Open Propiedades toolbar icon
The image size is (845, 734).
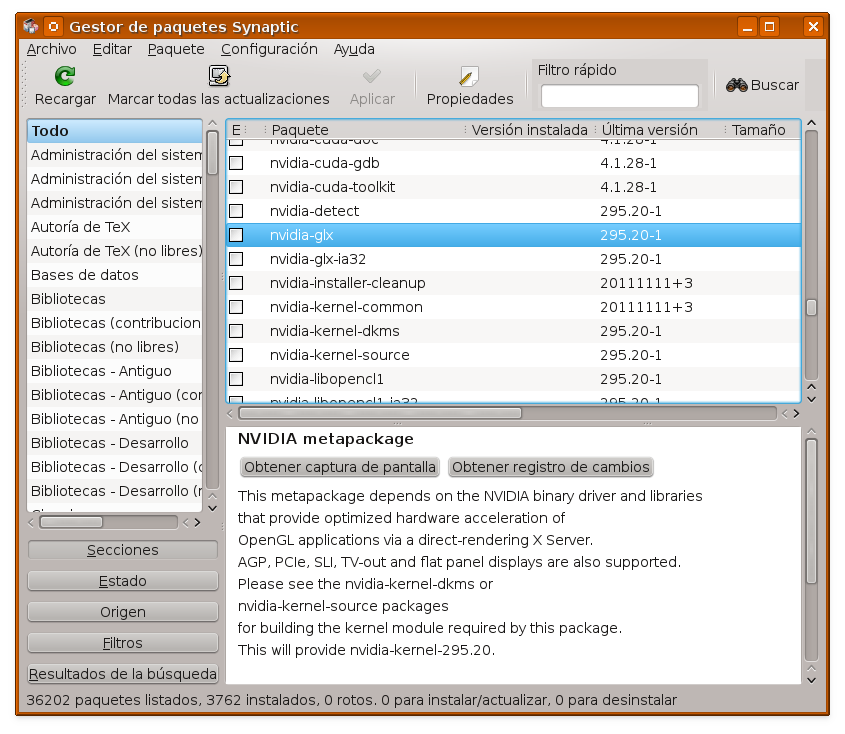[469, 76]
